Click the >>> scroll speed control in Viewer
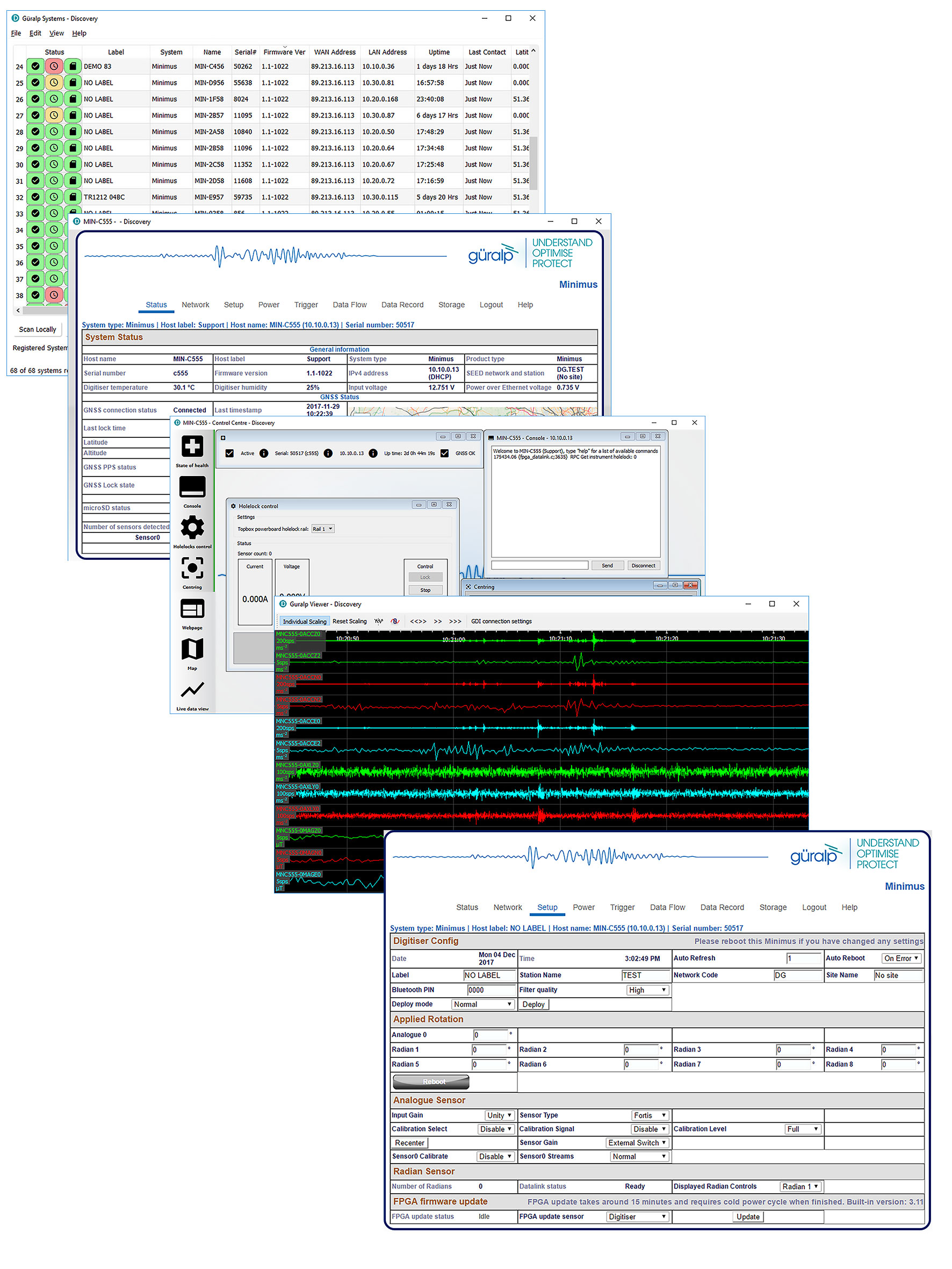 pos(455,621)
